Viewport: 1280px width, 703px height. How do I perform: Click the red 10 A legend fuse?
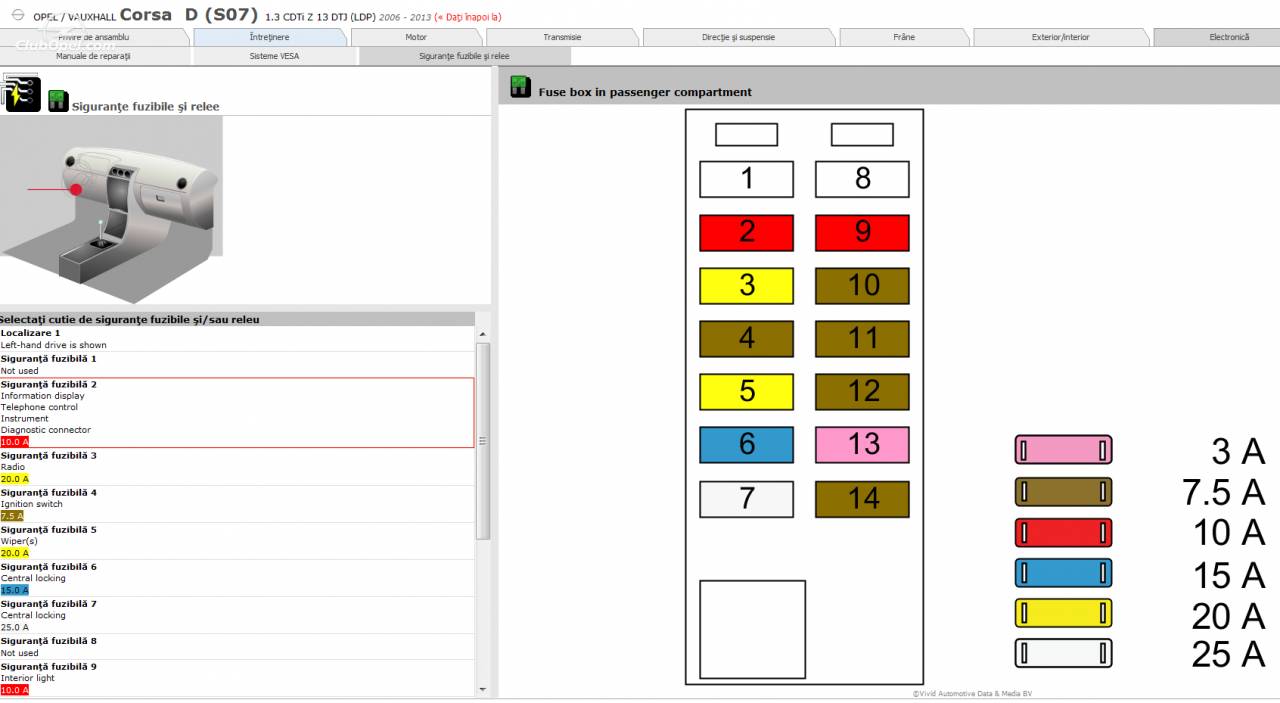tap(1063, 532)
